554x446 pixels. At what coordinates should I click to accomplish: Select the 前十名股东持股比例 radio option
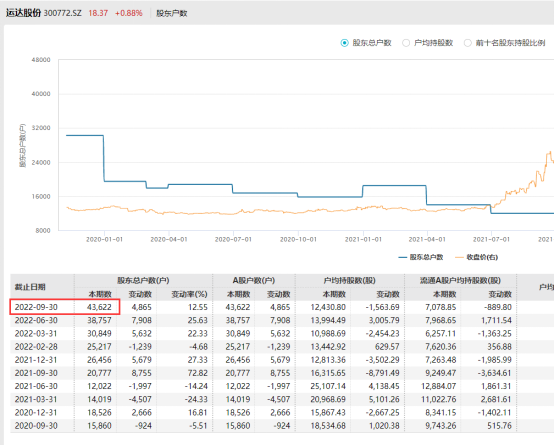(x=467, y=43)
